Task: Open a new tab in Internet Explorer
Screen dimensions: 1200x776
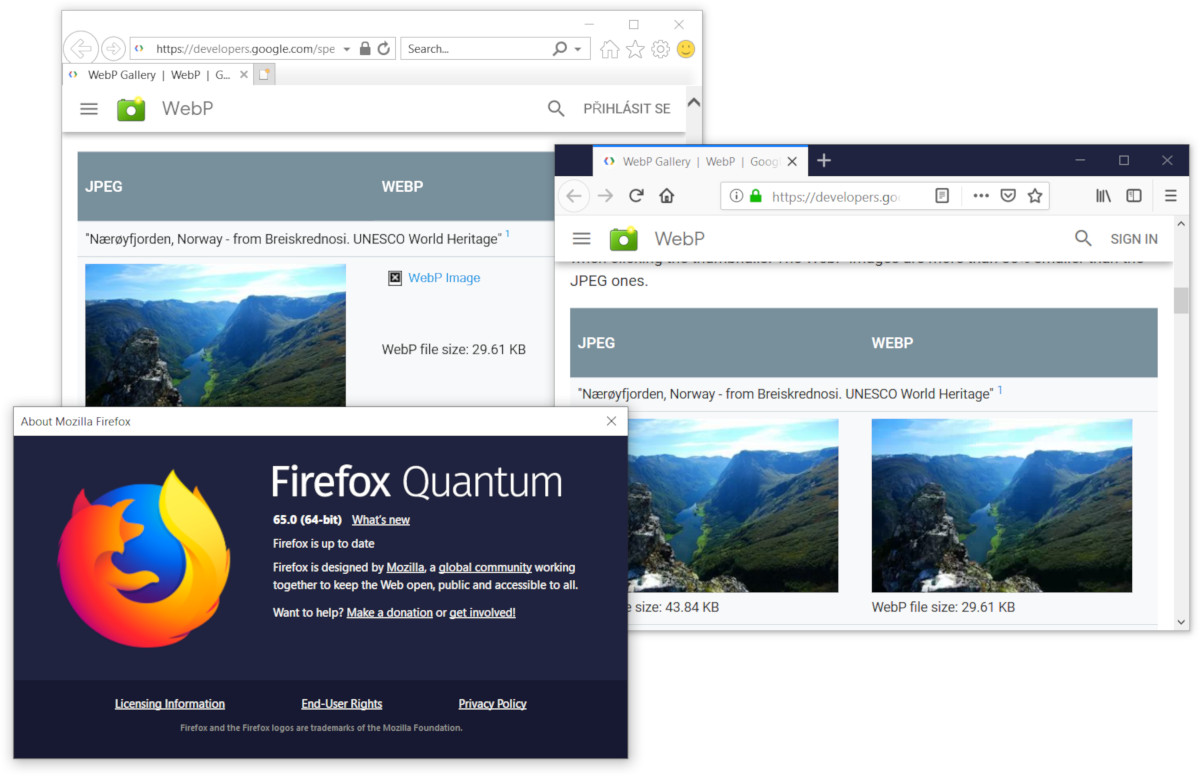Action: (264, 75)
